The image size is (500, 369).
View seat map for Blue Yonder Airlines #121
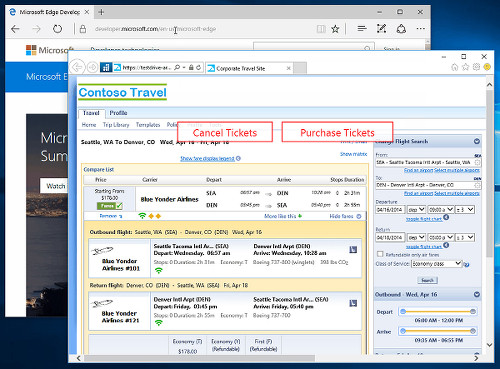pyautogui.click(x=353, y=303)
